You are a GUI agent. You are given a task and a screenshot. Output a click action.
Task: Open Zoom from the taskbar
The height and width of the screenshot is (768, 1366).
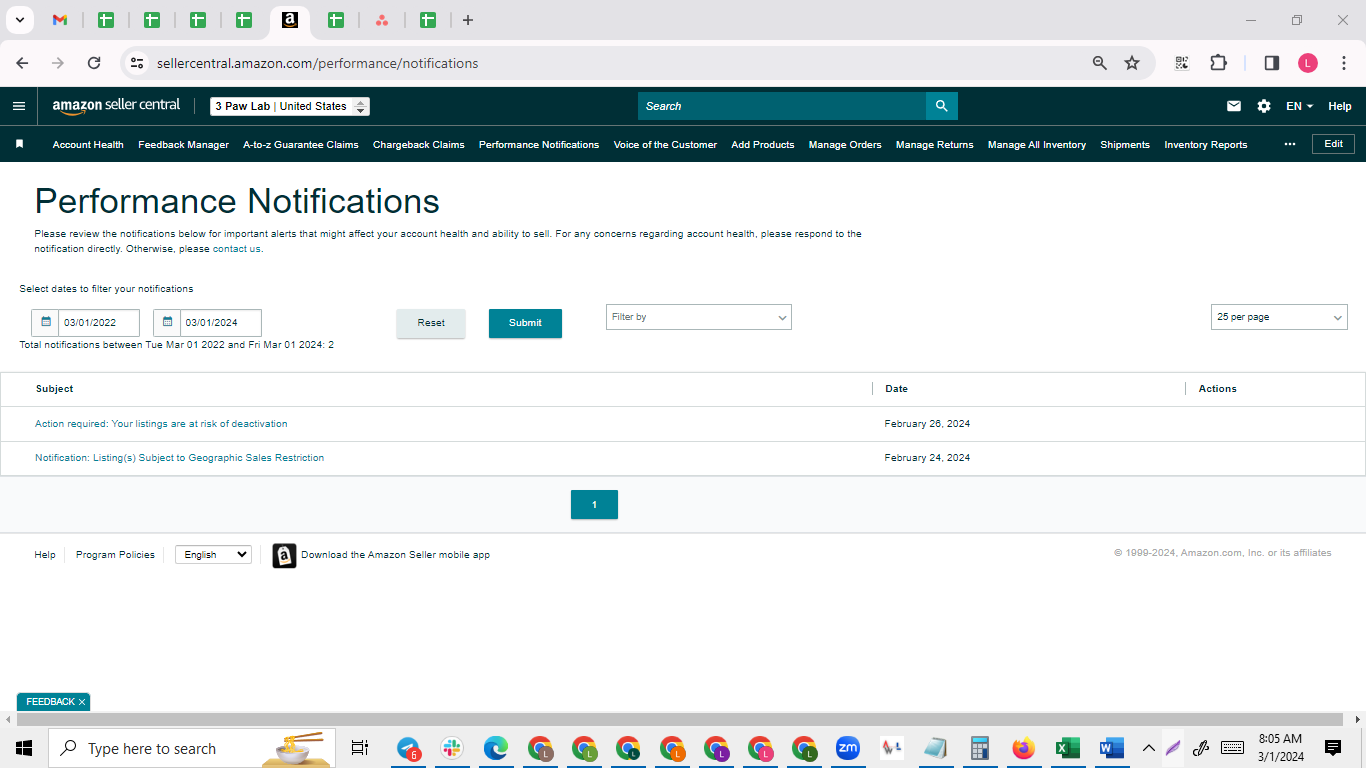click(x=848, y=748)
